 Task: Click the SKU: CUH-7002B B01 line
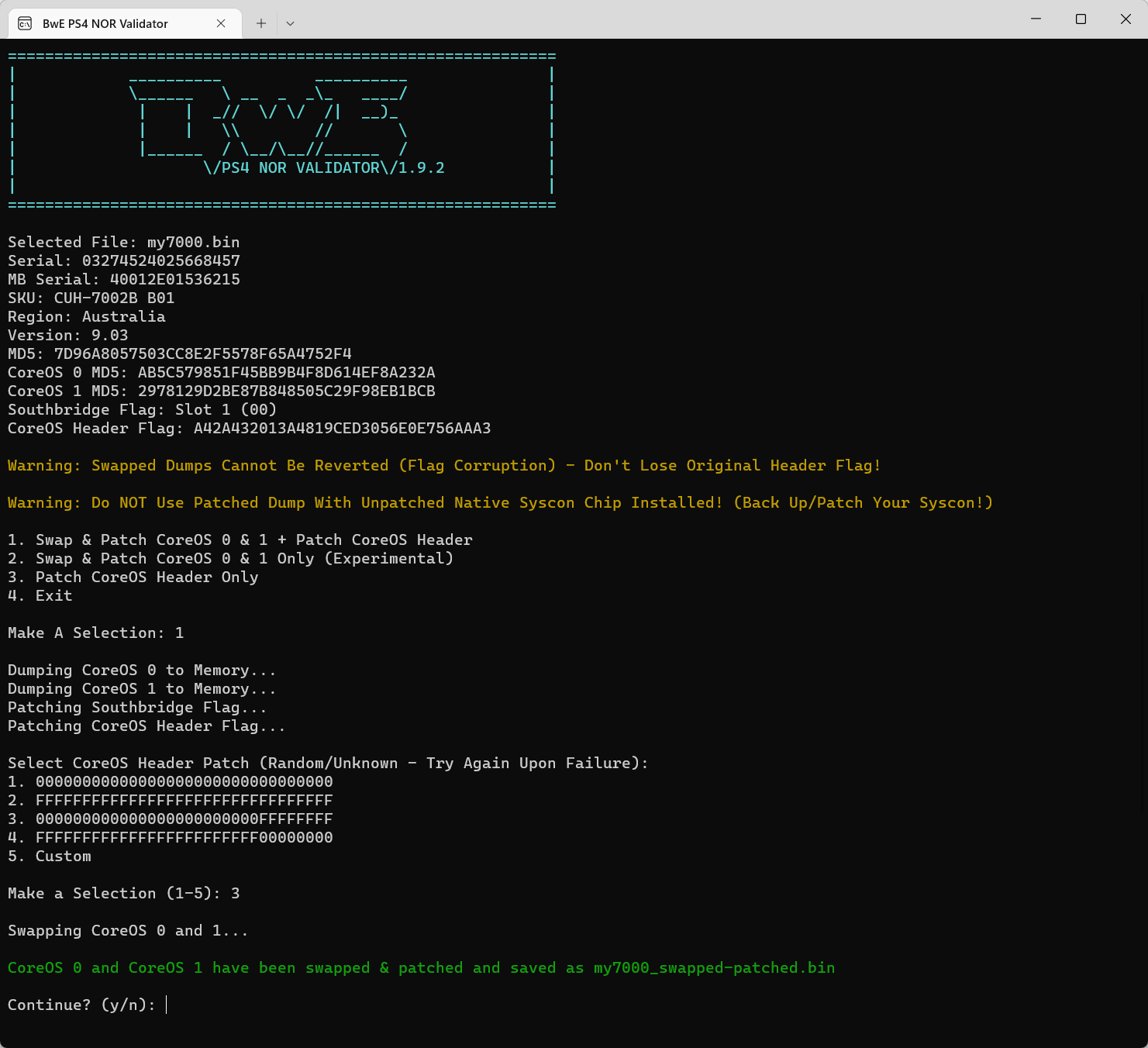click(91, 298)
